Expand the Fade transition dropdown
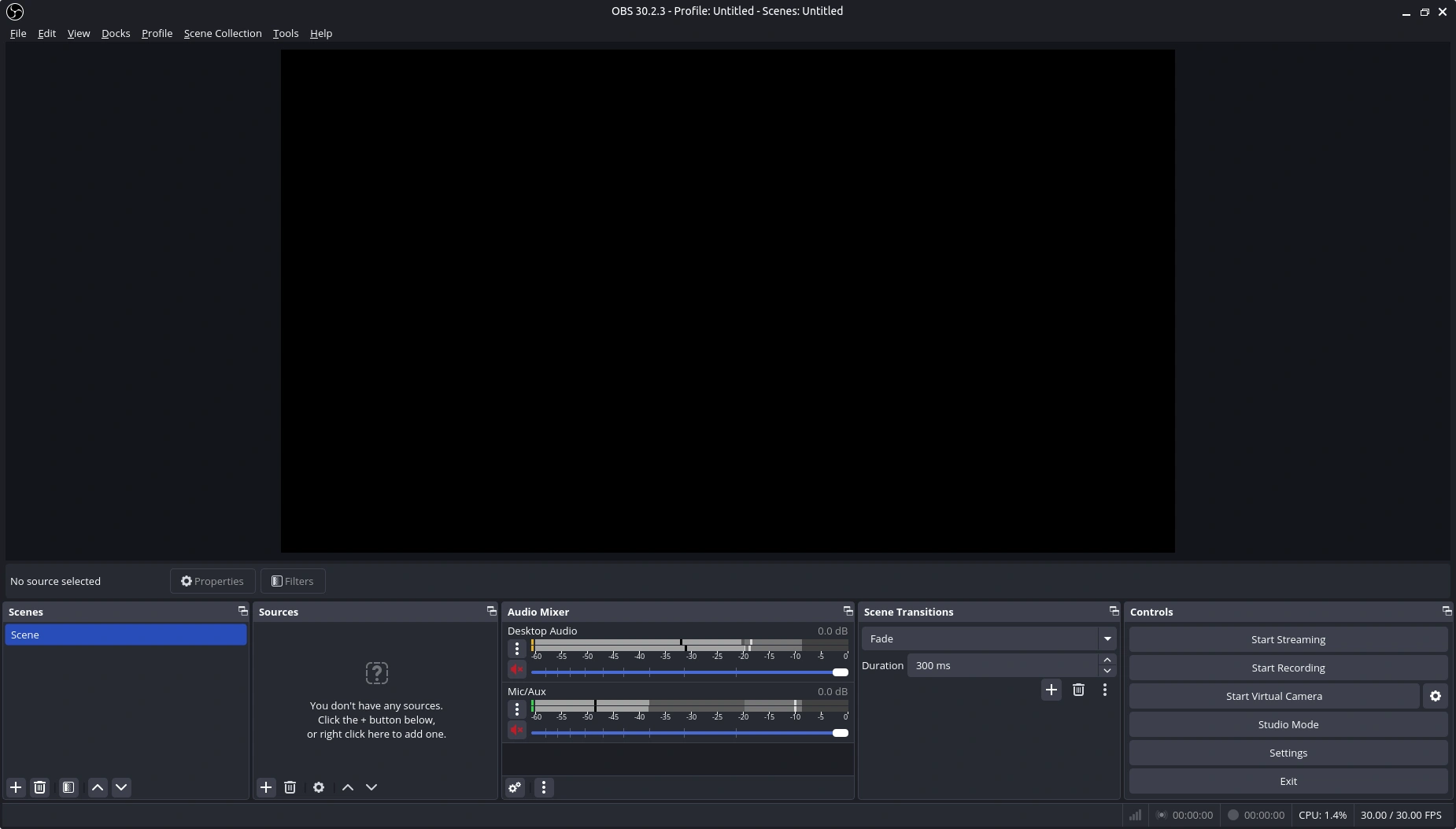Screen dimensions: 1456x829 pos(1107,638)
